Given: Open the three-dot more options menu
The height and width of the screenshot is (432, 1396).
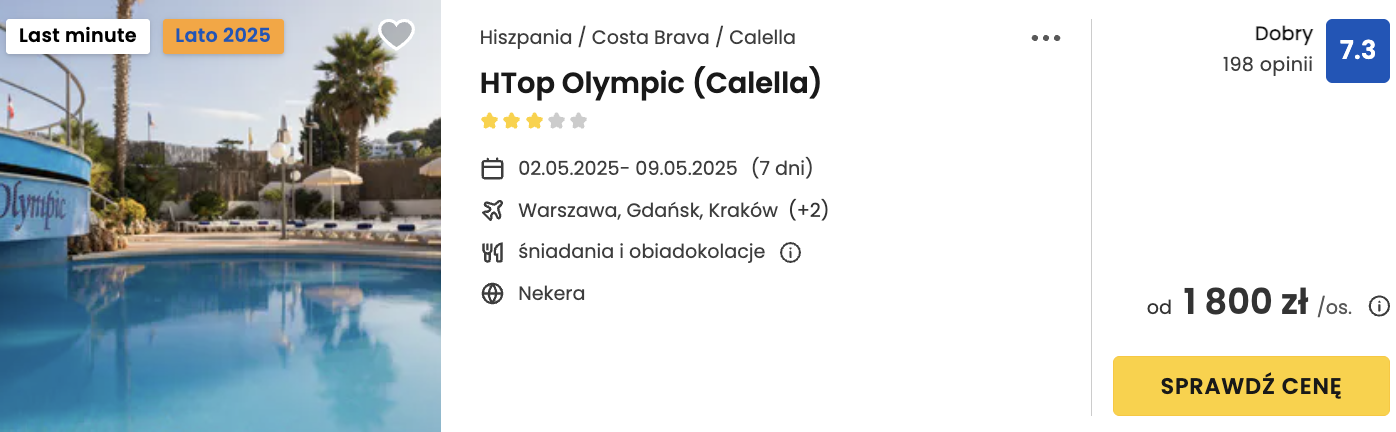Looking at the screenshot, I should coord(1046,38).
